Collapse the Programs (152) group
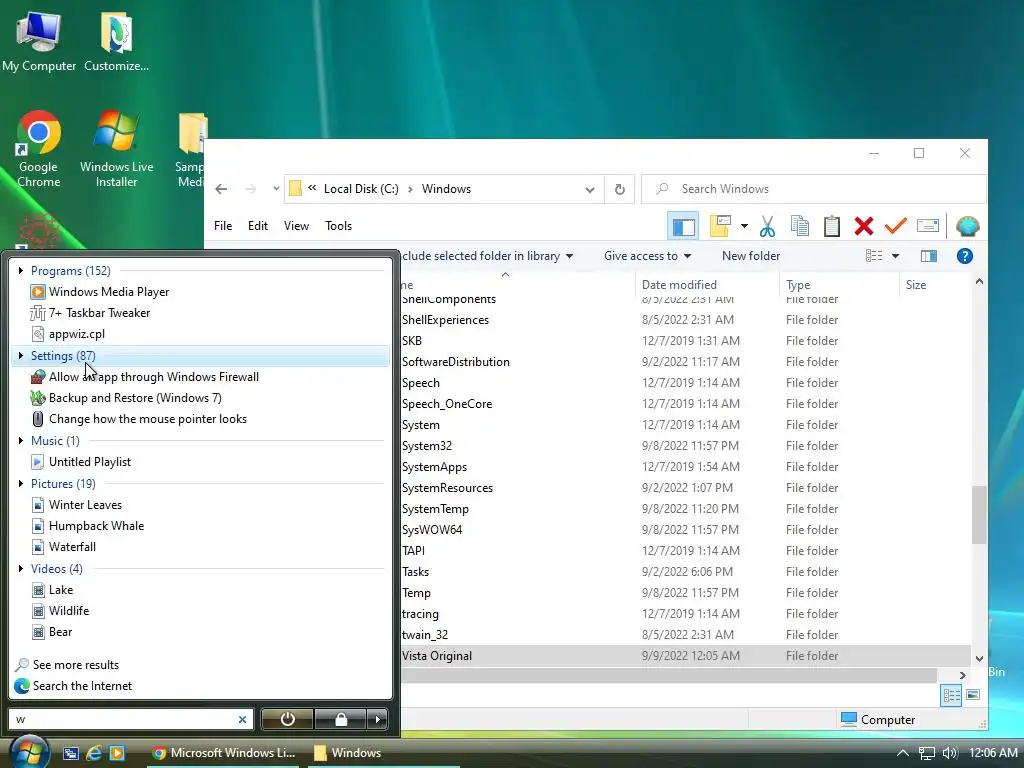The width and height of the screenshot is (1024, 768). coord(21,270)
